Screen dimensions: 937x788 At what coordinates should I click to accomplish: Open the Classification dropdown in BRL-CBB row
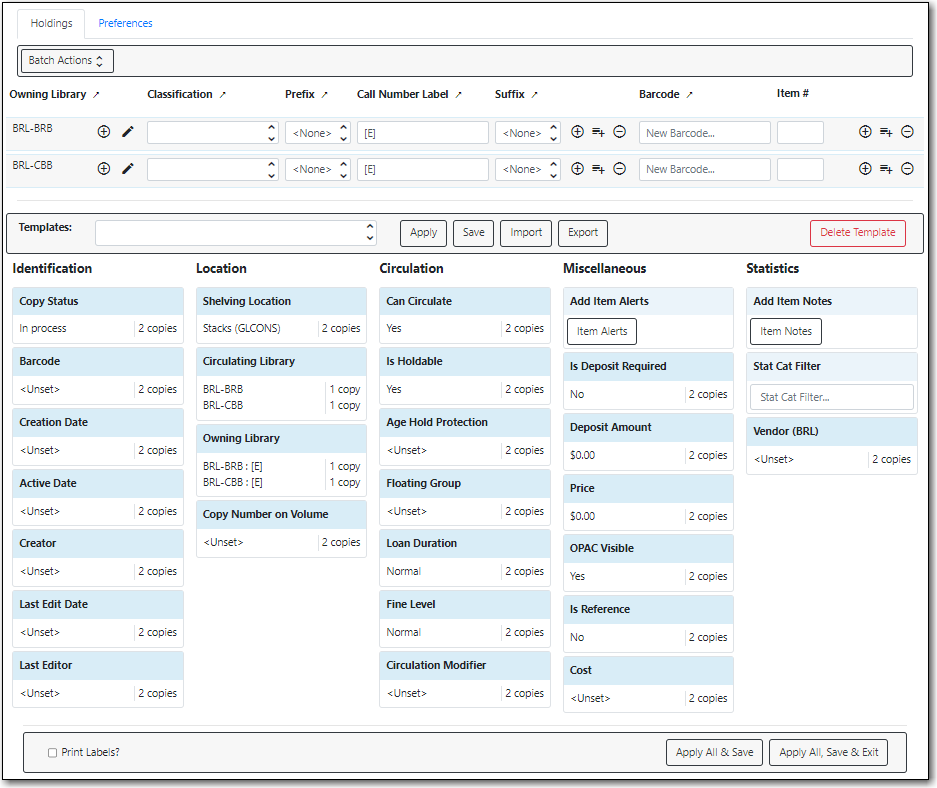212,169
